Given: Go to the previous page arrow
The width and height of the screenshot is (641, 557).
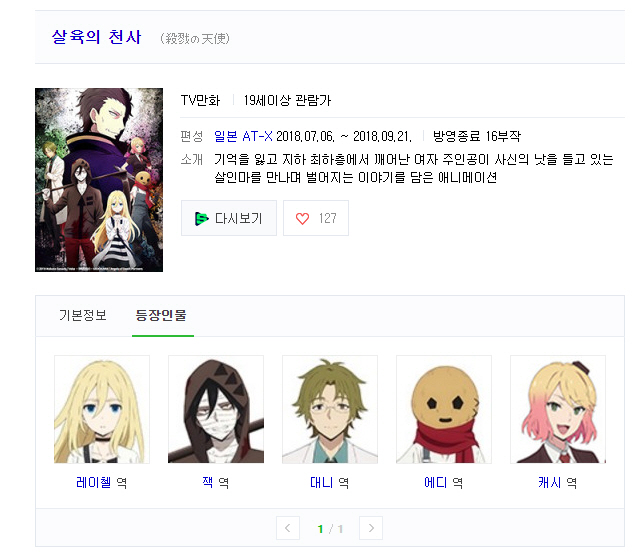Looking at the screenshot, I should tap(288, 528).
